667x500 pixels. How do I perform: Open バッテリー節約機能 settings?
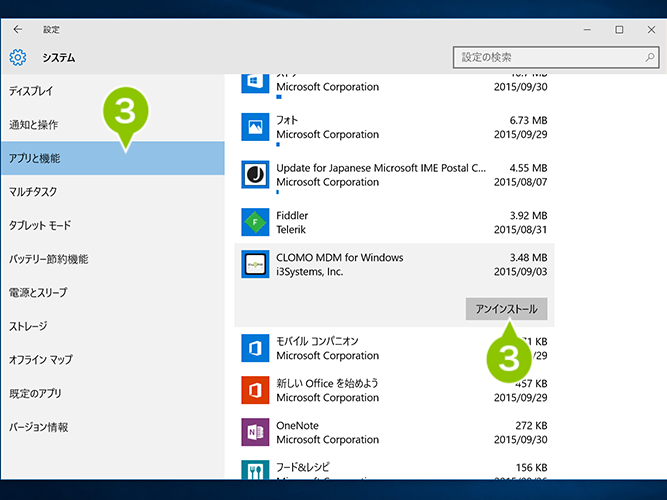pyautogui.click(x=113, y=259)
